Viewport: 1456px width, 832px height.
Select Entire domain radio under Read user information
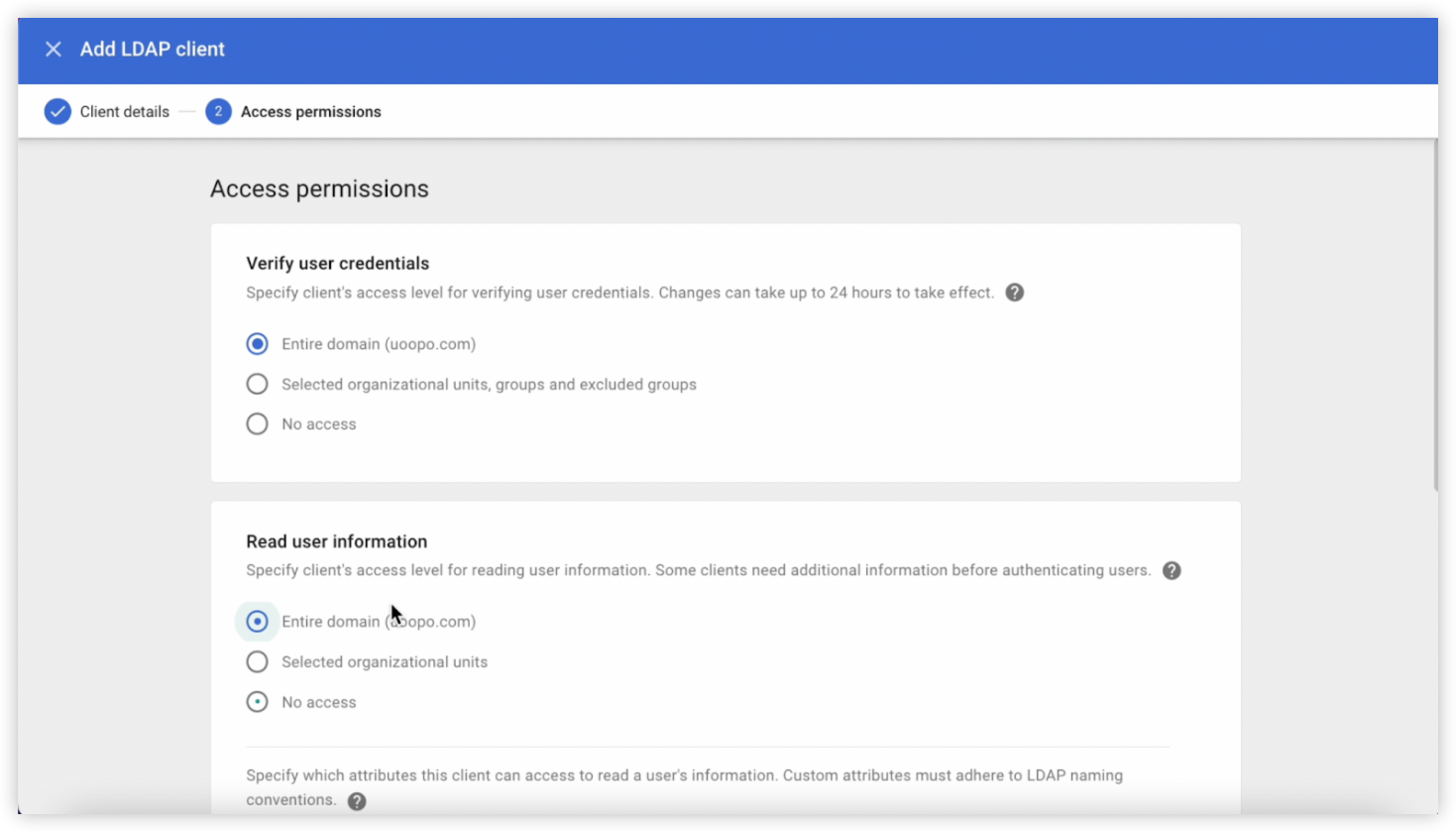pos(257,622)
